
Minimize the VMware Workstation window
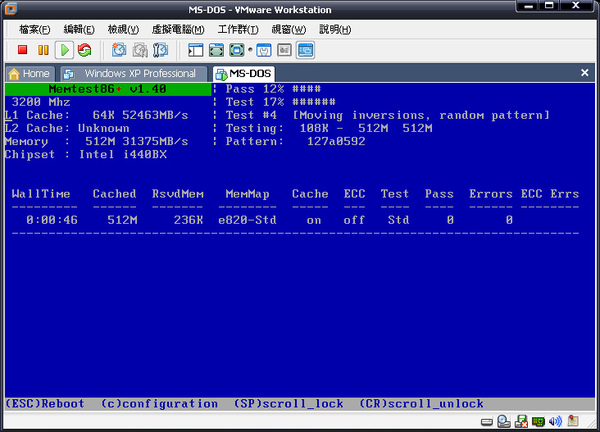click(x=529, y=6)
